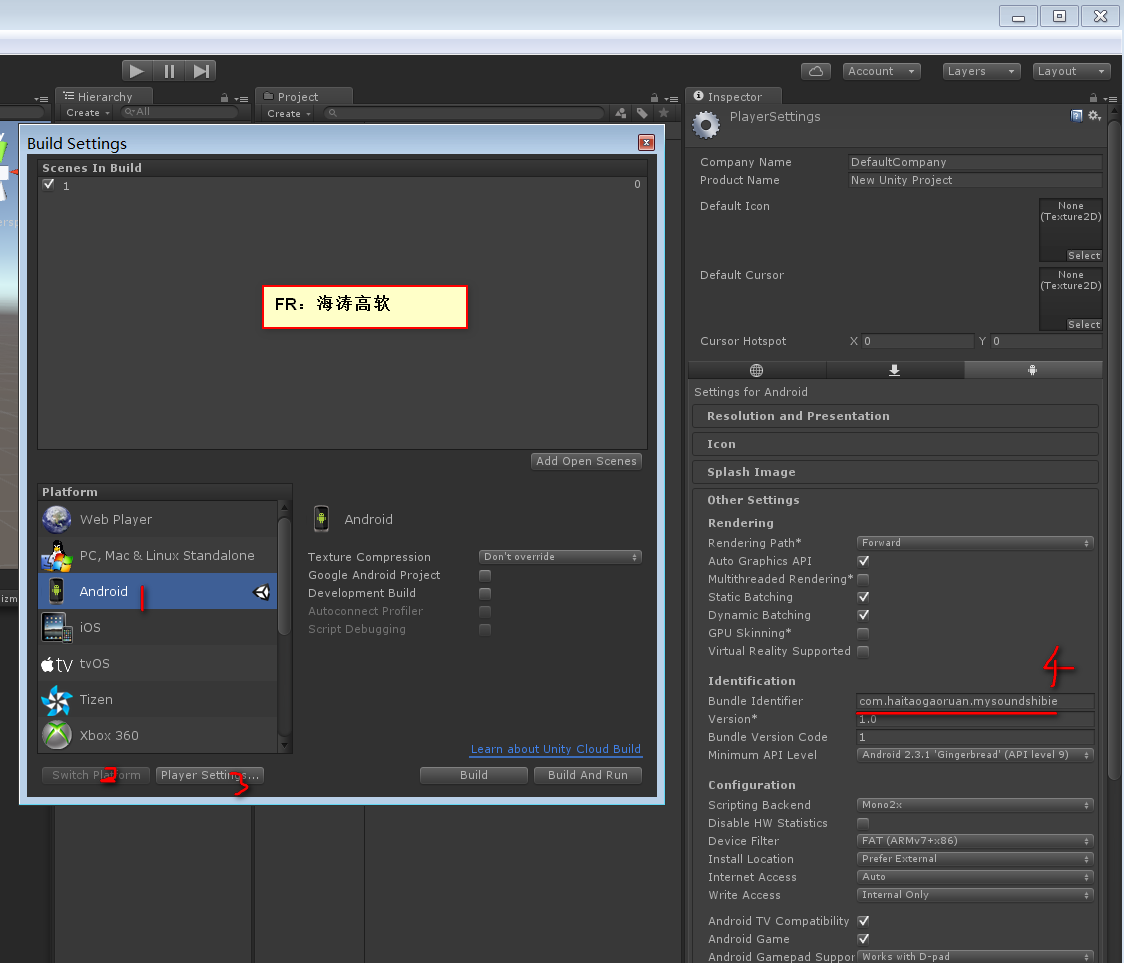
Task: Enable the GPU Skinning checkbox
Action: 863,634
